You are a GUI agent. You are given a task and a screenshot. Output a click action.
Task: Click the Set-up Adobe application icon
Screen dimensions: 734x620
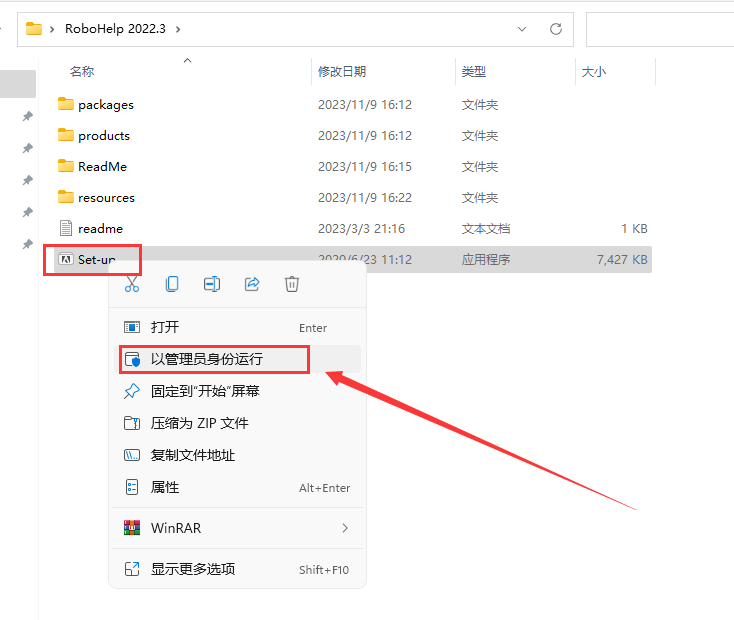[x=66, y=259]
